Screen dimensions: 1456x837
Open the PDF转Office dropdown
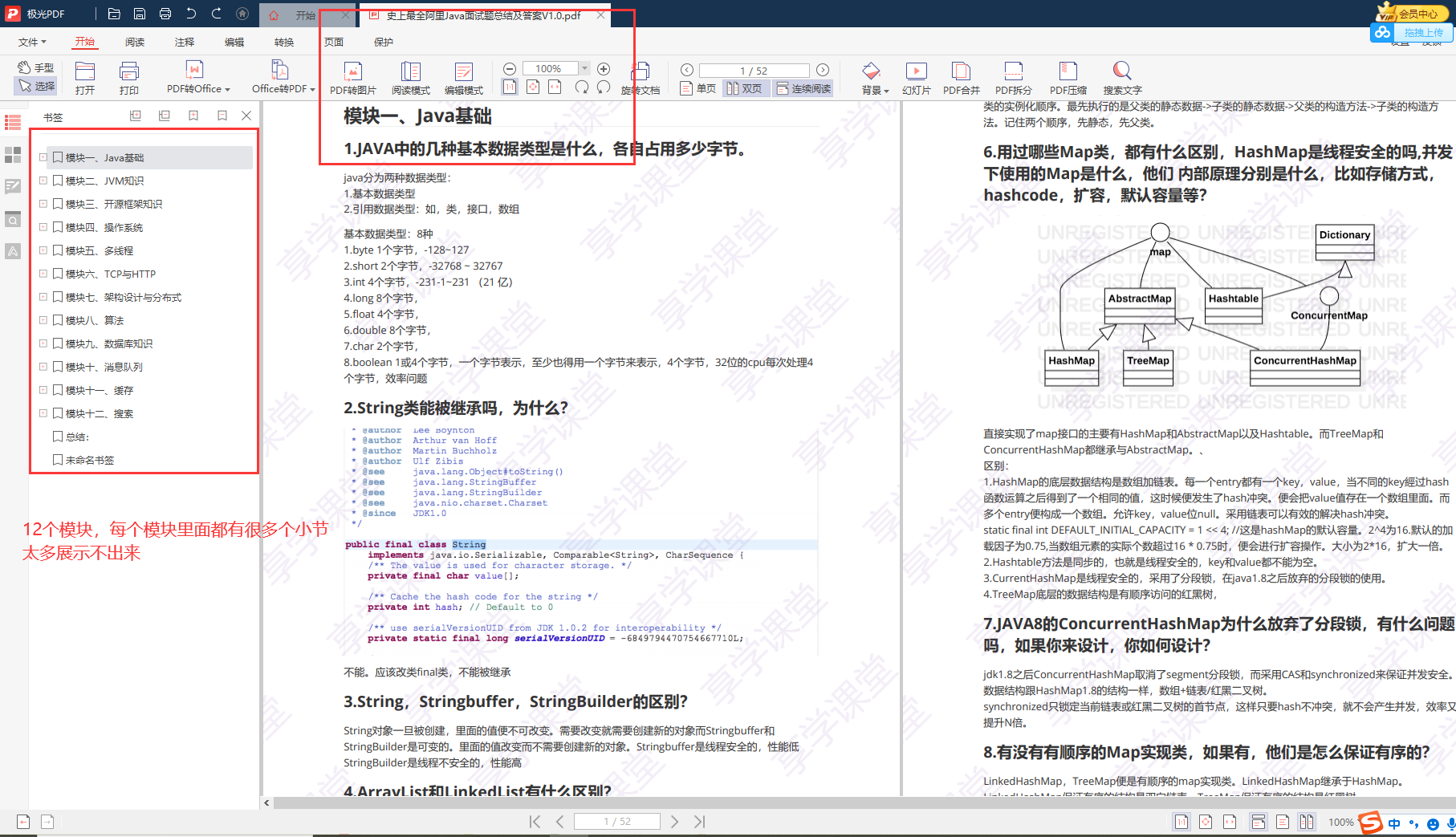click(198, 78)
